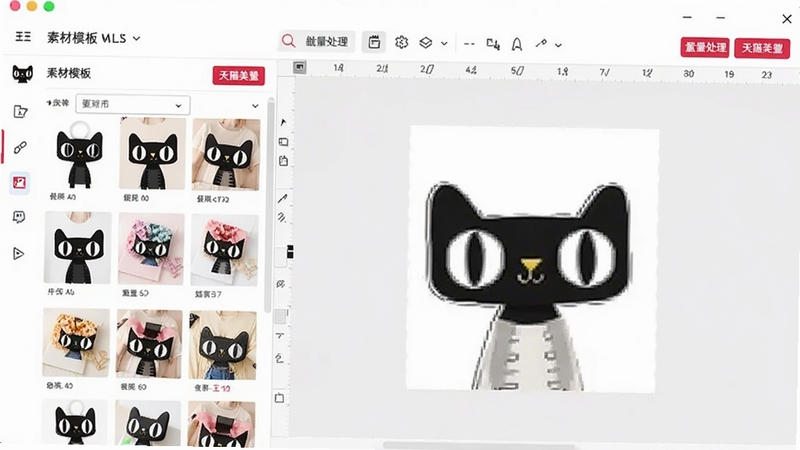Click the macOS yellow minimize dot
The width and height of the screenshot is (800, 450).
(32, 6)
